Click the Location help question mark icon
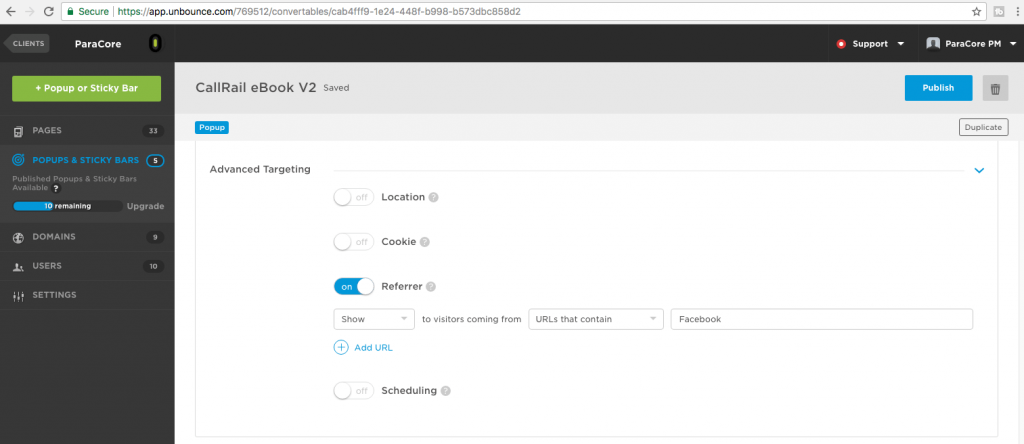This screenshot has width=1024, height=444. pos(434,197)
